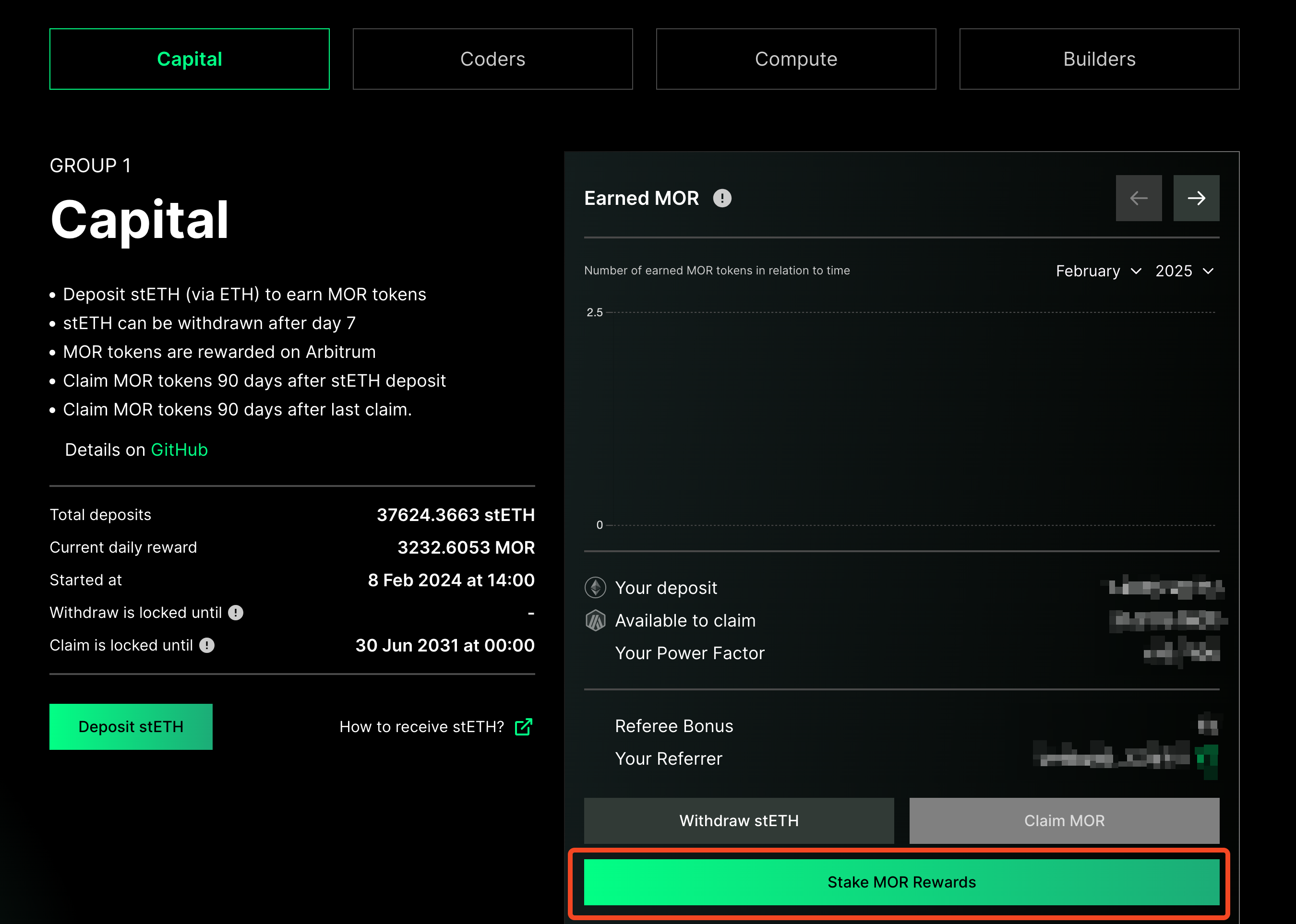Click info icon next to Earned MOR

pyautogui.click(x=722, y=198)
